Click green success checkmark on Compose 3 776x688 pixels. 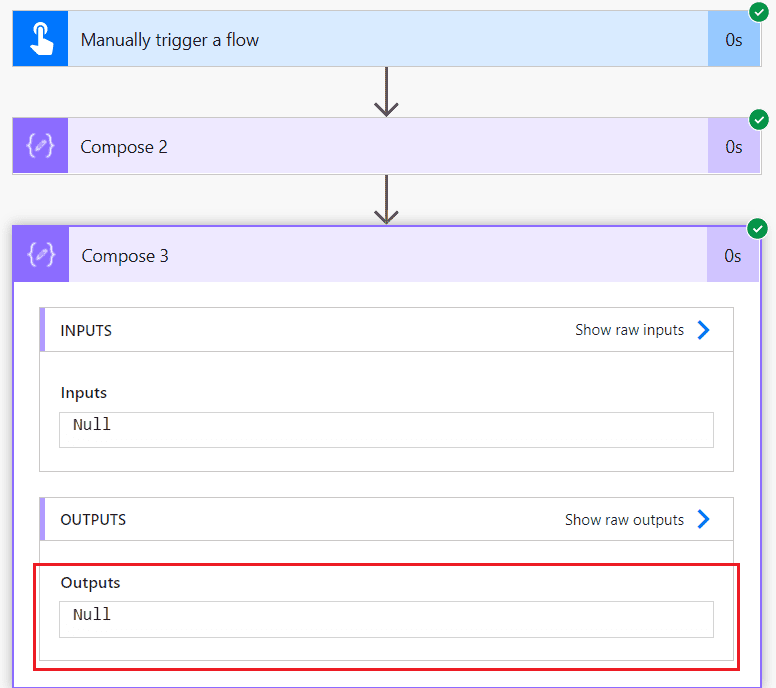757,229
